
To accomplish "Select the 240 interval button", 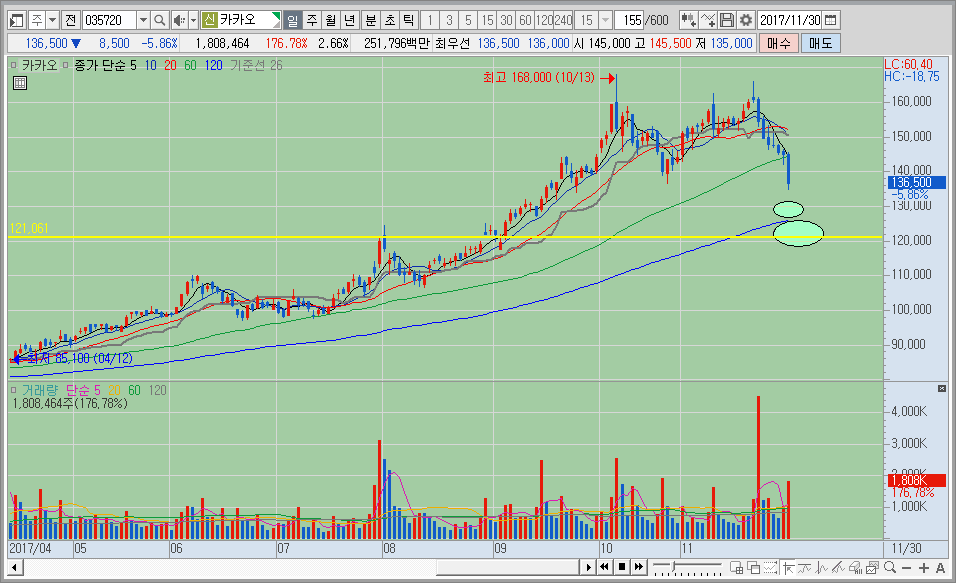I will click(x=563, y=20).
